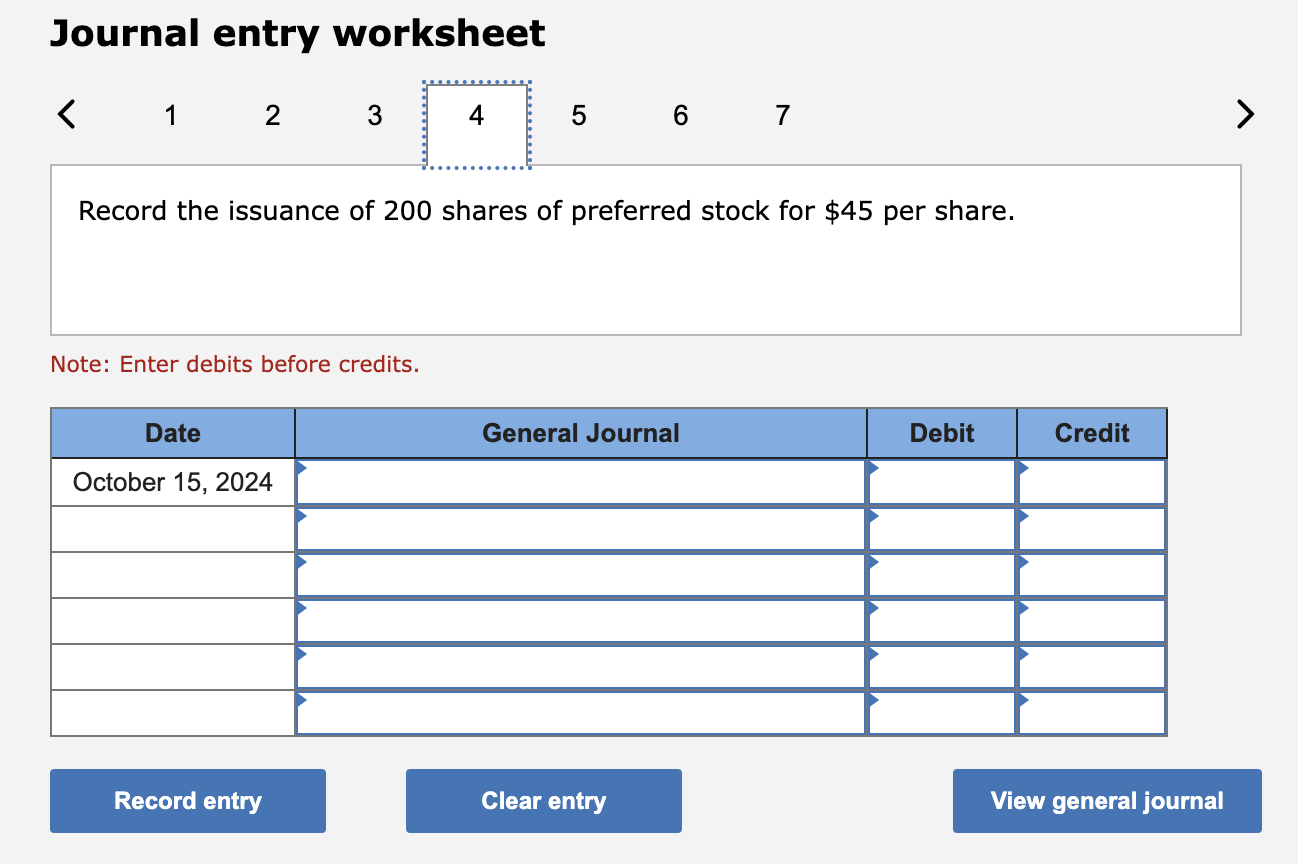
Task: Open journal entry tab 5
Action: click(578, 115)
